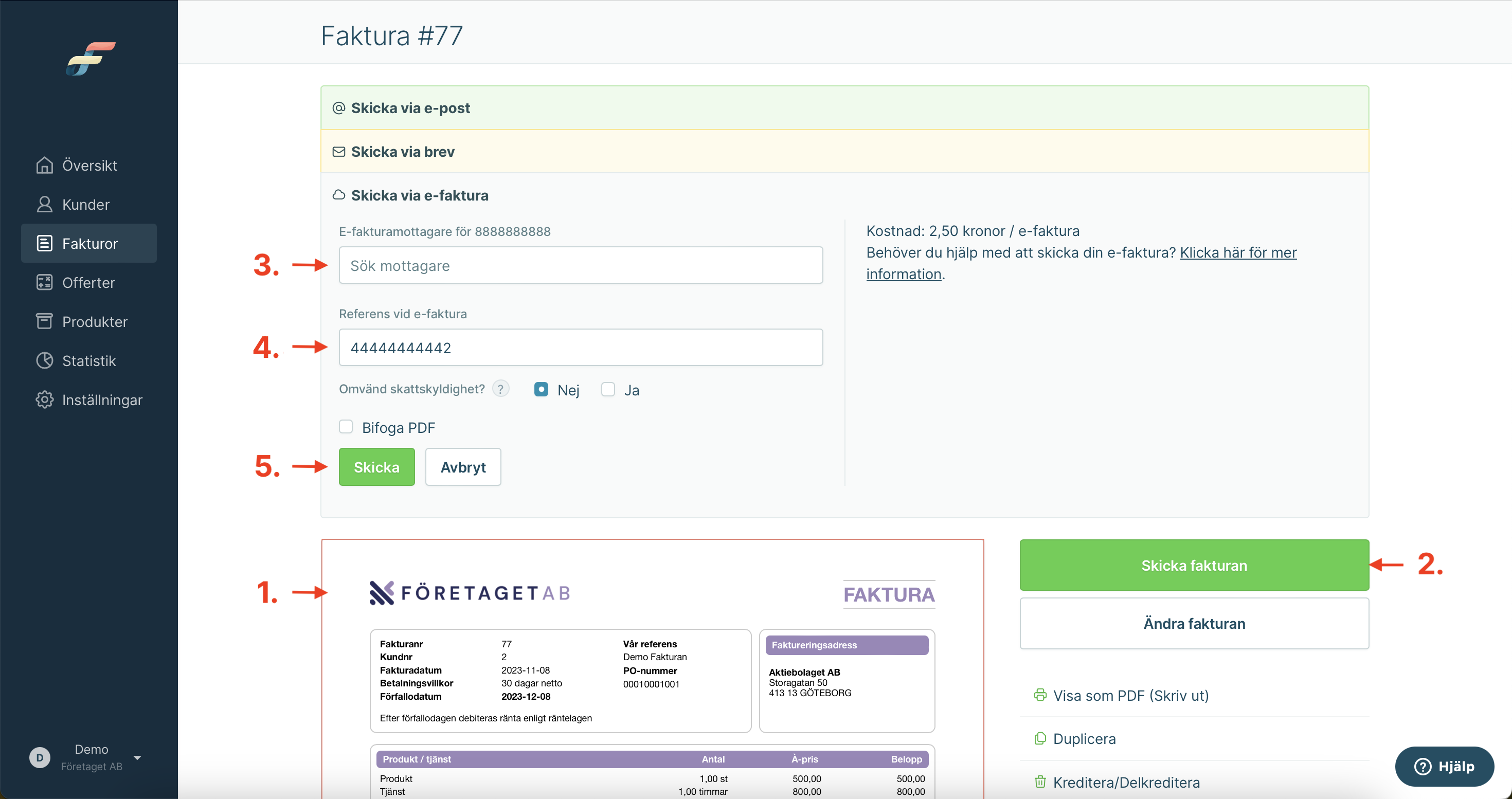Open the Demo account dropdown arrow
This screenshot has height=799, width=1512.
[137, 757]
